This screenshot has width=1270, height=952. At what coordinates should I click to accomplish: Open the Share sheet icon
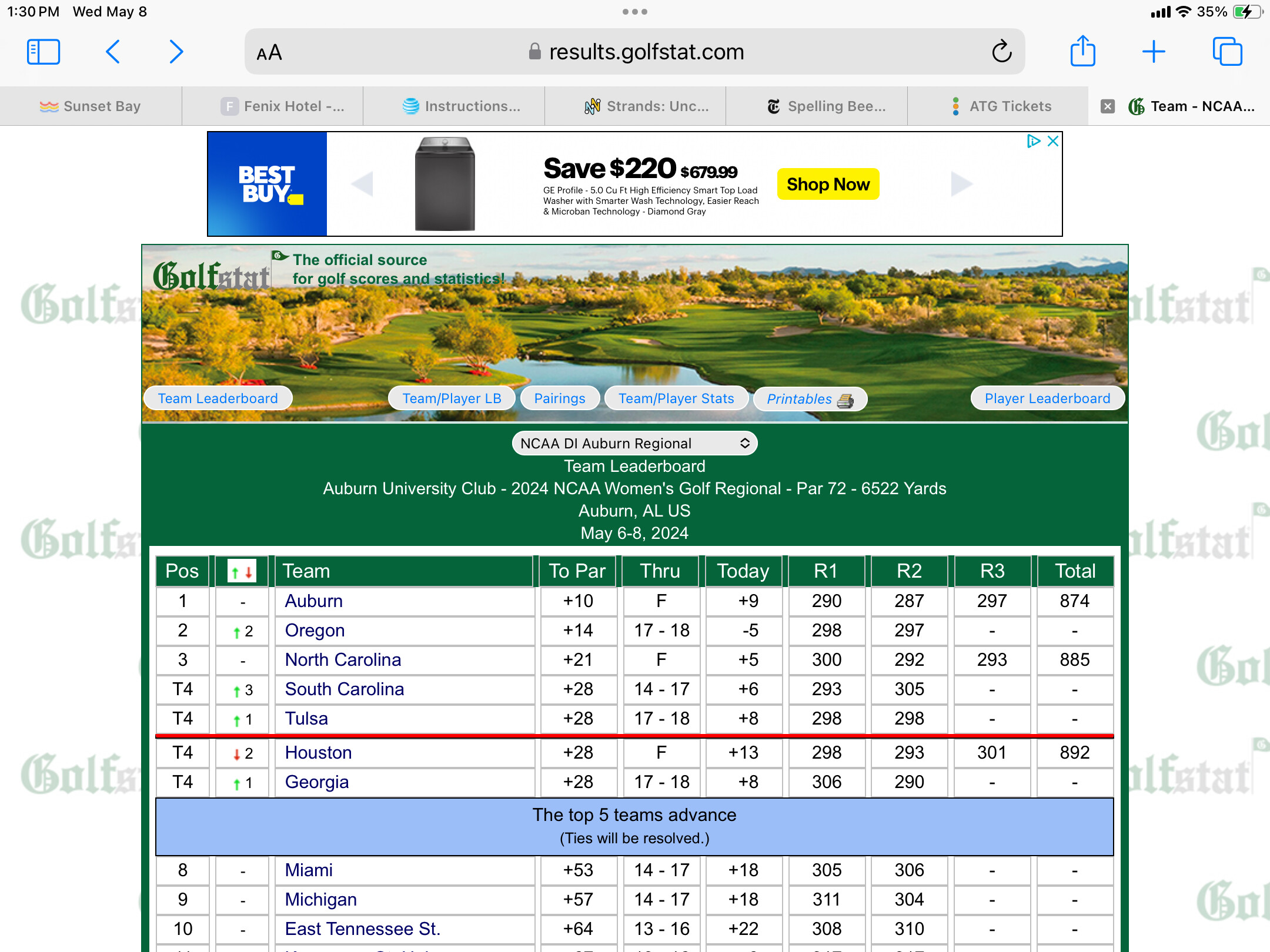[1082, 52]
